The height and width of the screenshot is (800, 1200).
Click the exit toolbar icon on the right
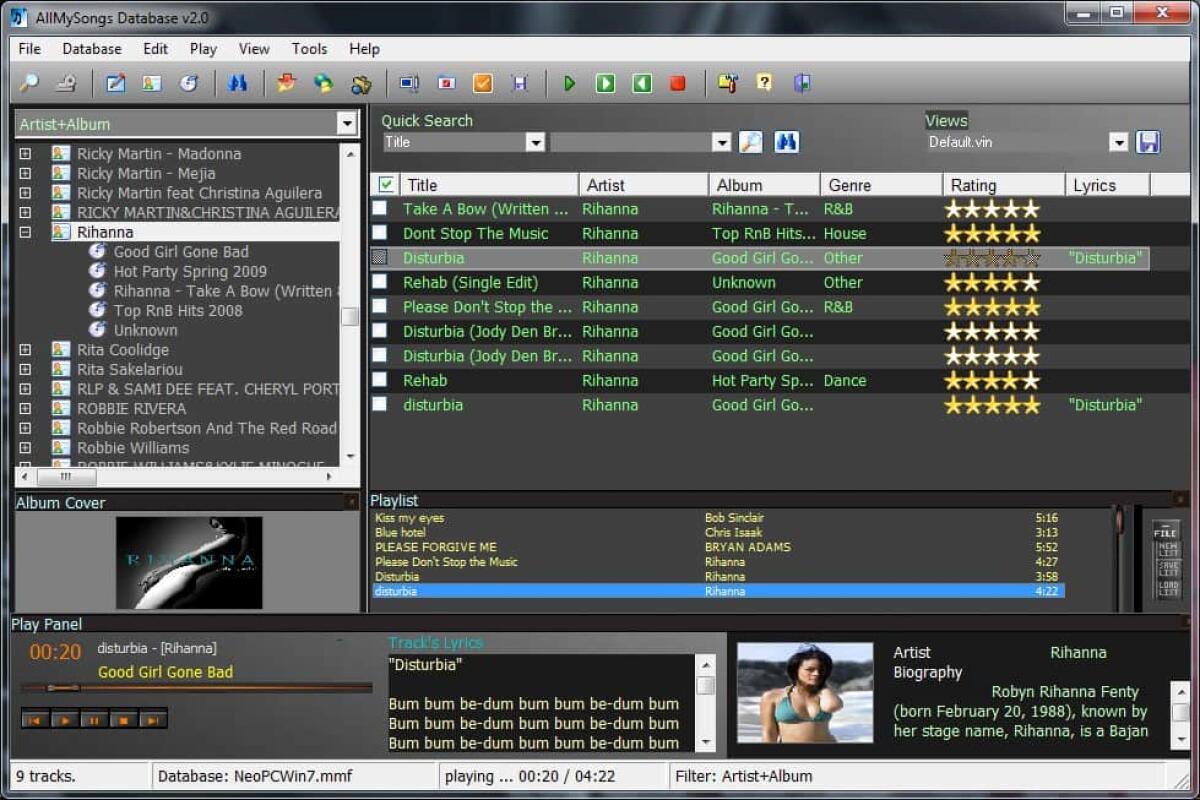802,83
